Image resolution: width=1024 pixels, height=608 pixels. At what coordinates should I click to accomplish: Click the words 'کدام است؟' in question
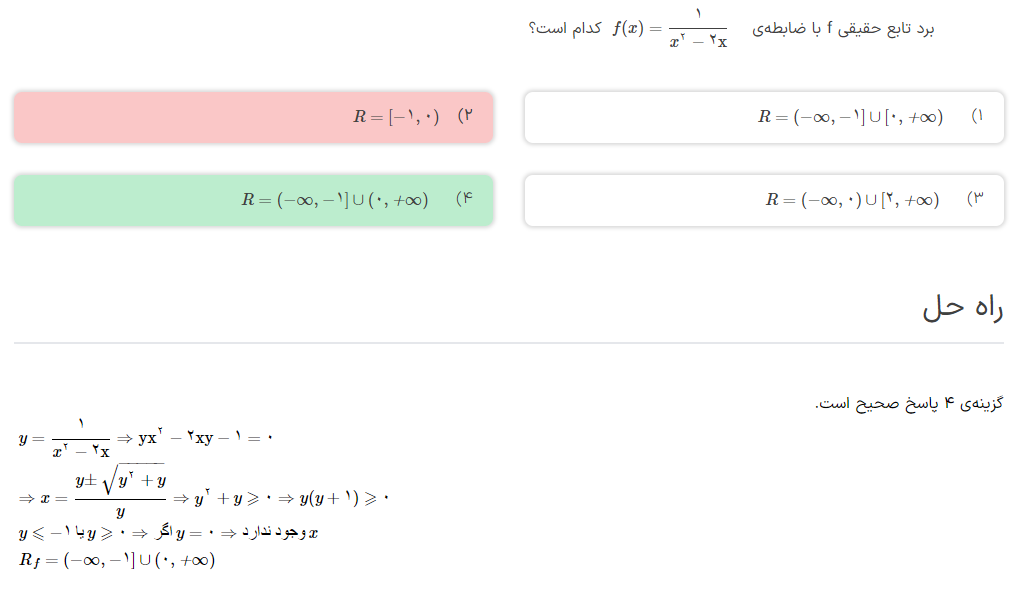click(565, 29)
